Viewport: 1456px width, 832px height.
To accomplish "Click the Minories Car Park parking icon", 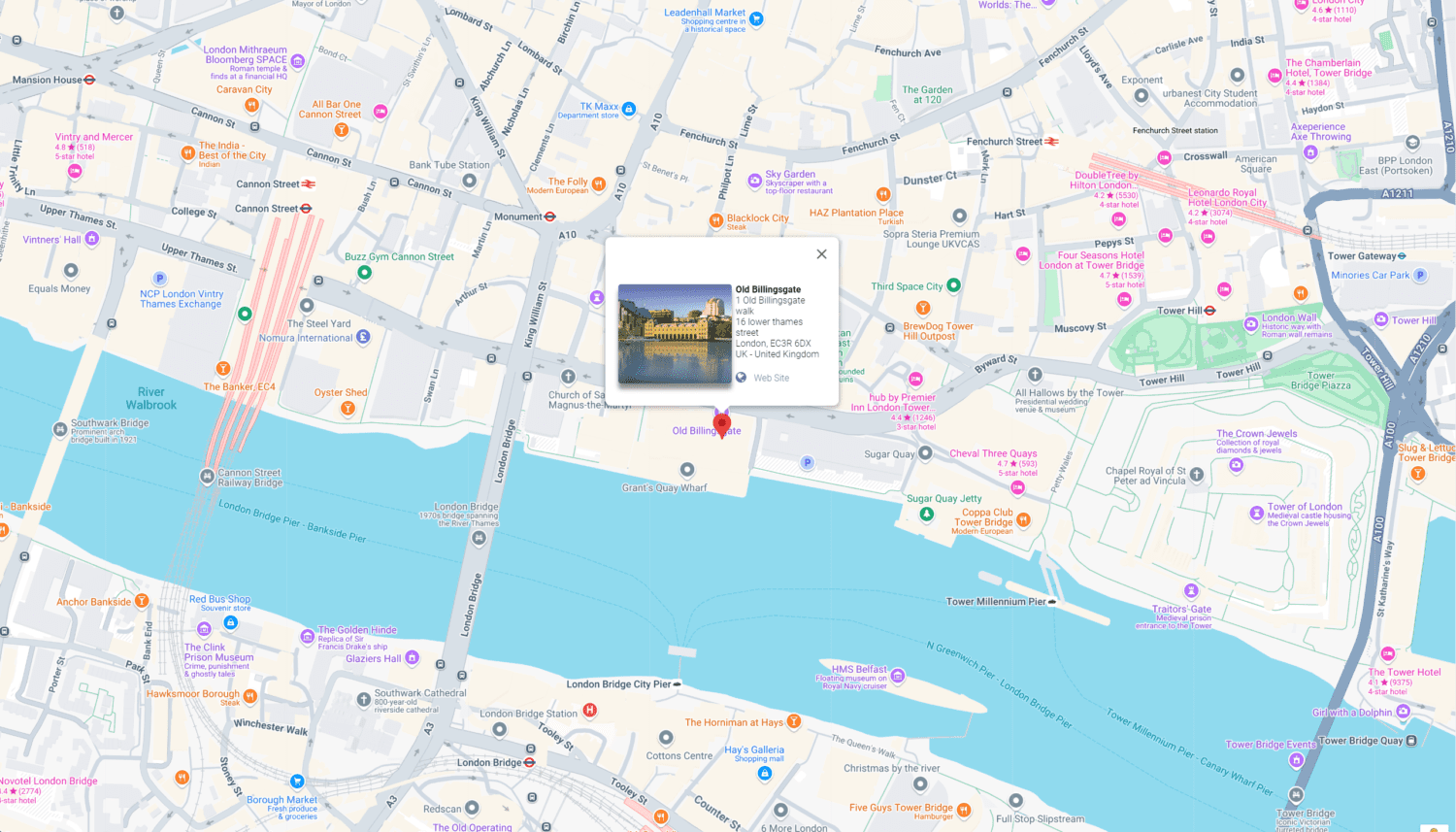I will click(1420, 275).
